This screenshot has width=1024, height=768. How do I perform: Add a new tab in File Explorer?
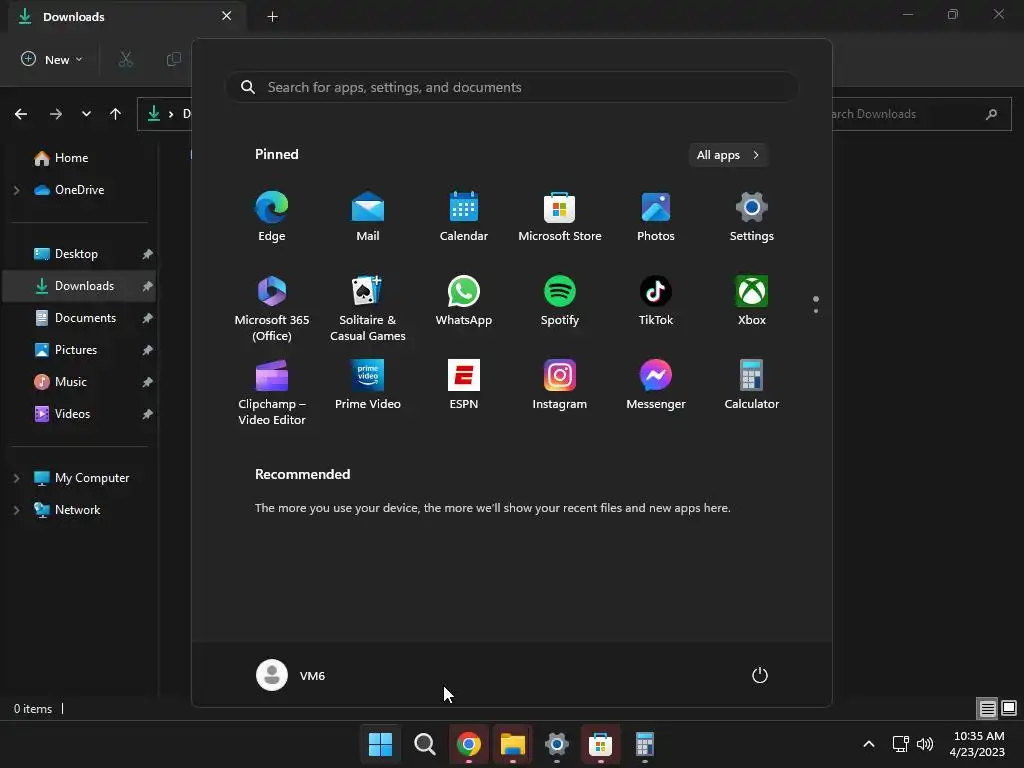tap(273, 17)
